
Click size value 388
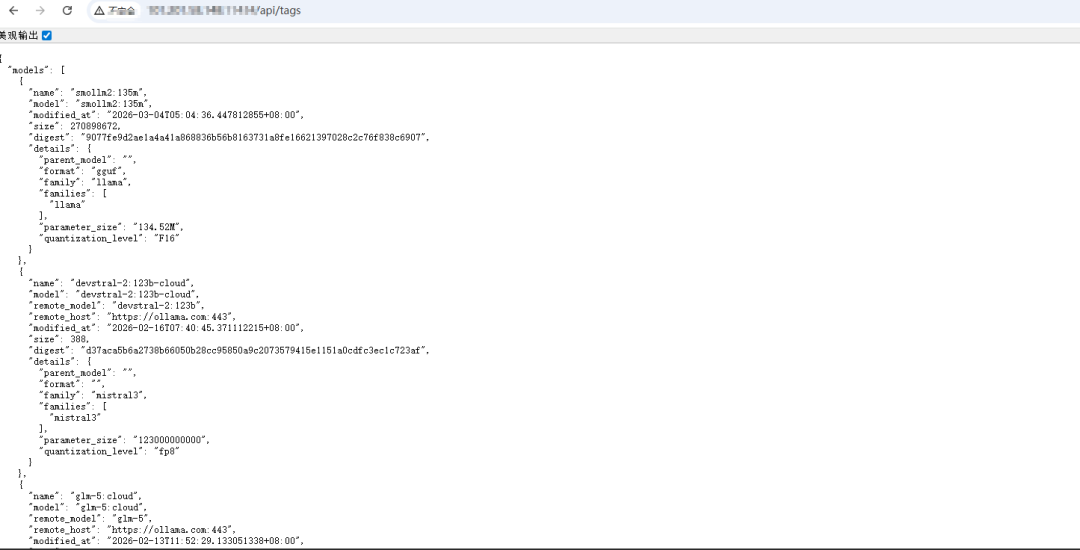coord(79,339)
